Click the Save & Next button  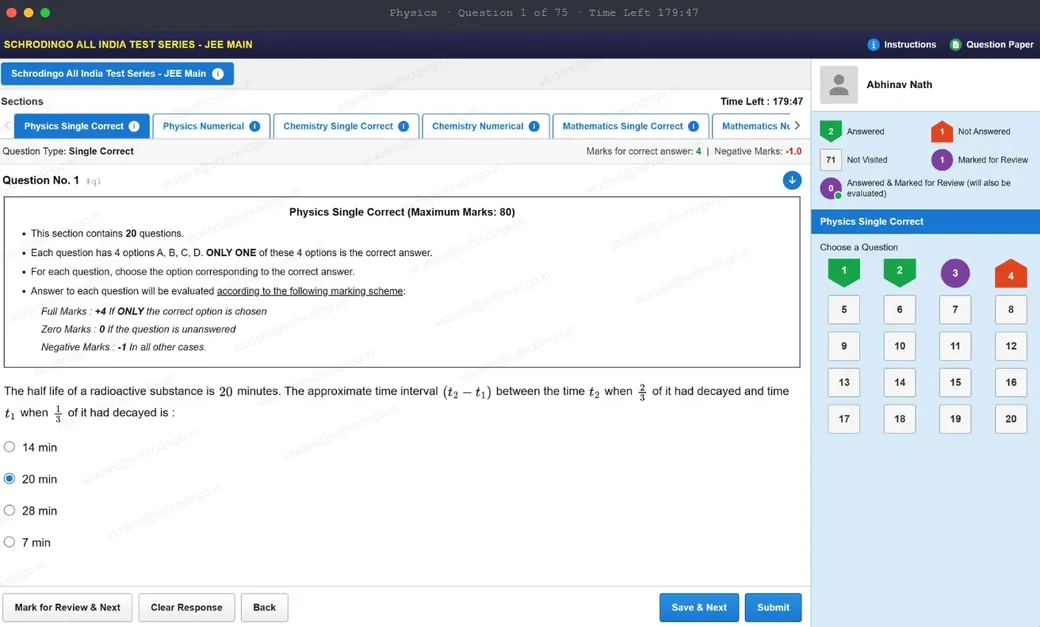point(699,607)
